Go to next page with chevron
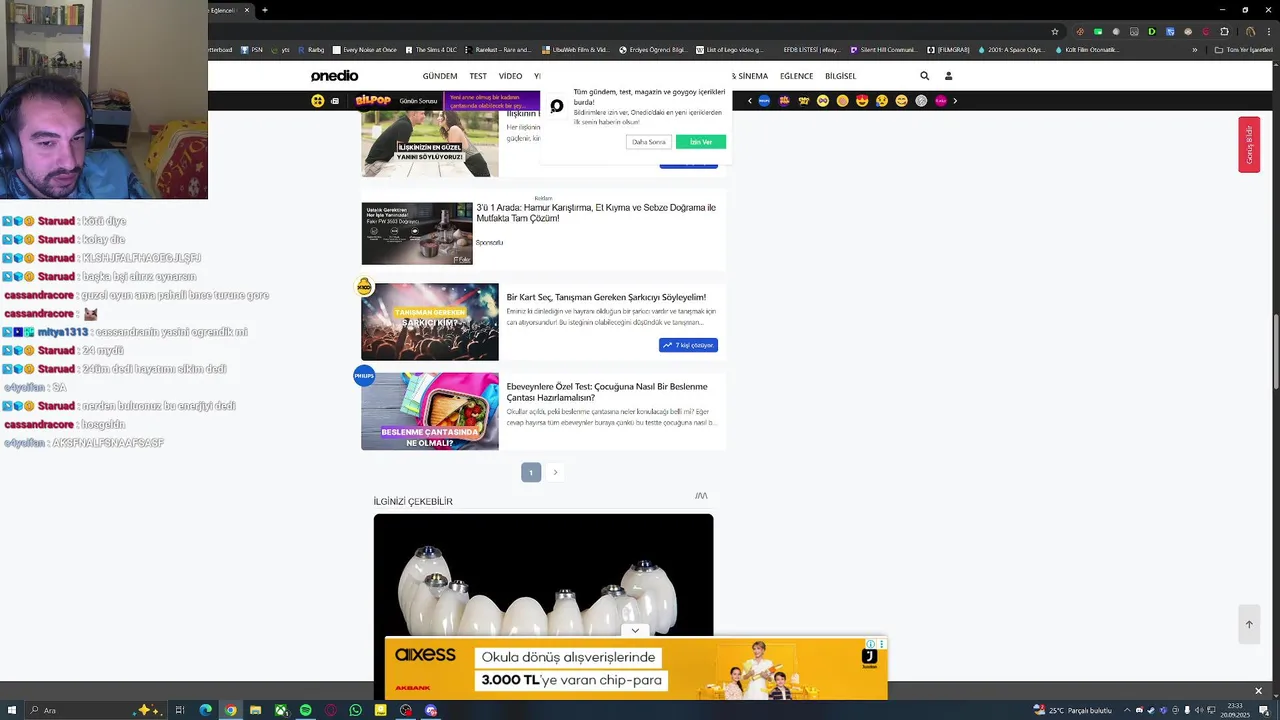The width and height of the screenshot is (1280, 720). 555,472
